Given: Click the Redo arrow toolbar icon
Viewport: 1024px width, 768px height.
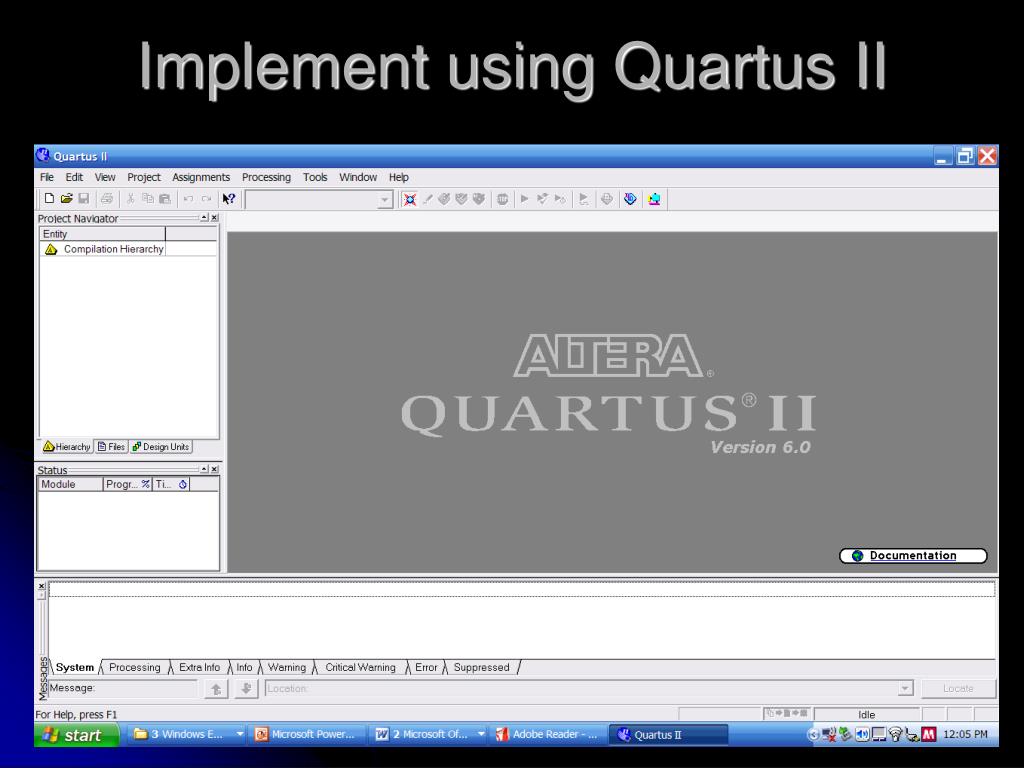Looking at the screenshot, I should pos(206,199).
